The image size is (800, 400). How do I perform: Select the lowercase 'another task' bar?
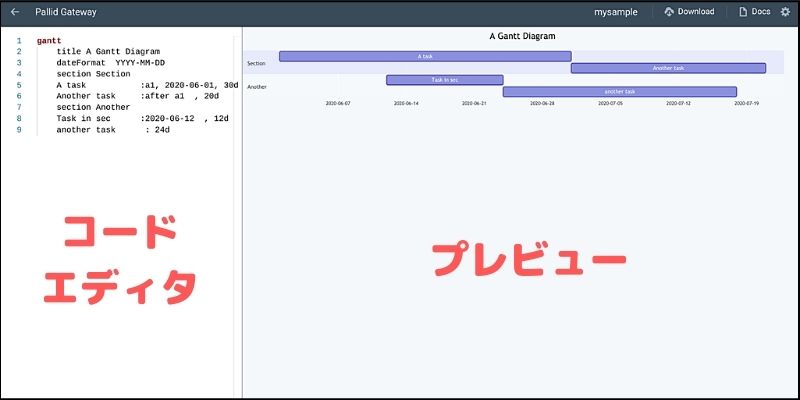click(620, 91)
